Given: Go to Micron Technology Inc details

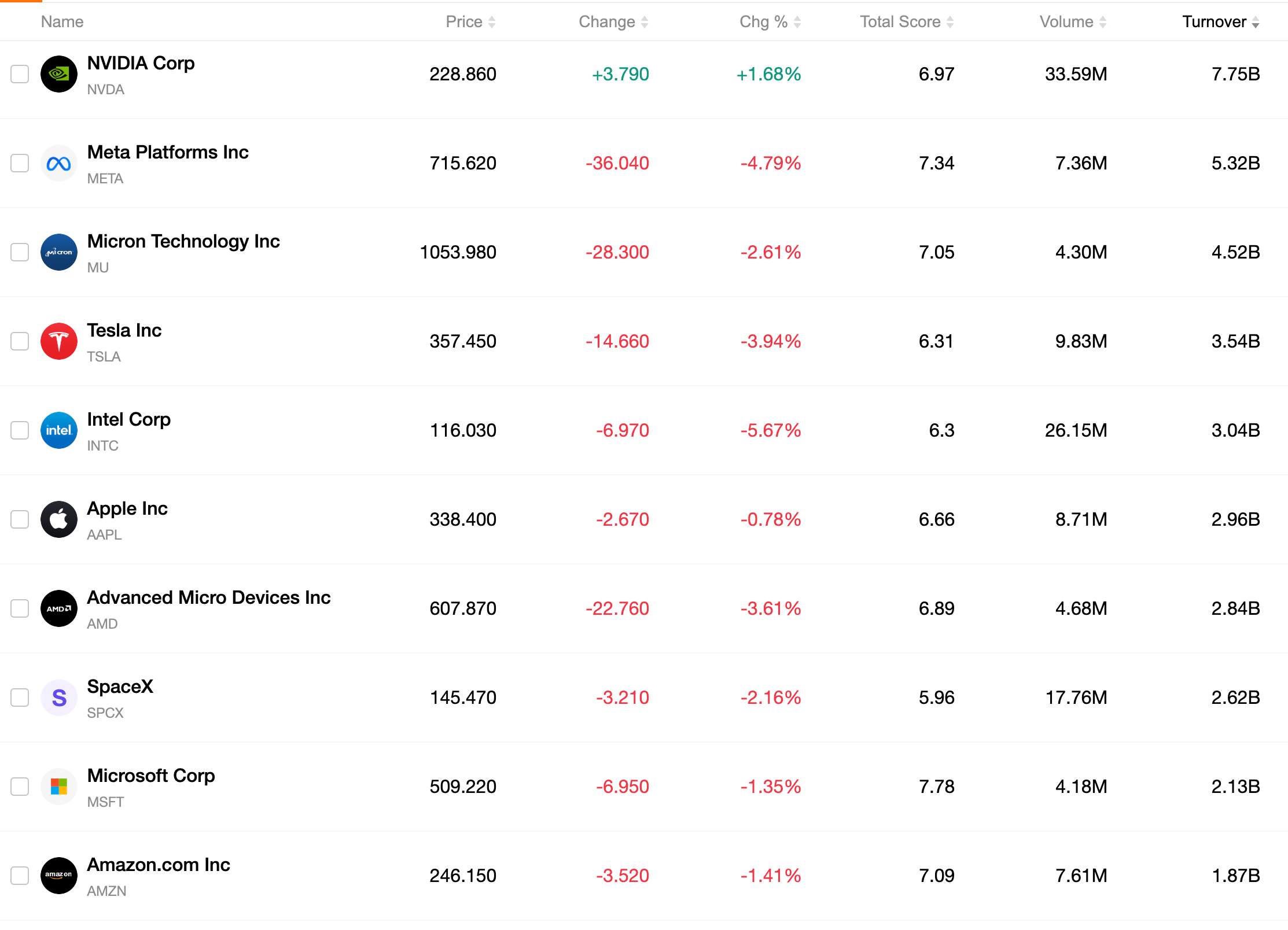Looking at the screenshot, I should (183, 241).
